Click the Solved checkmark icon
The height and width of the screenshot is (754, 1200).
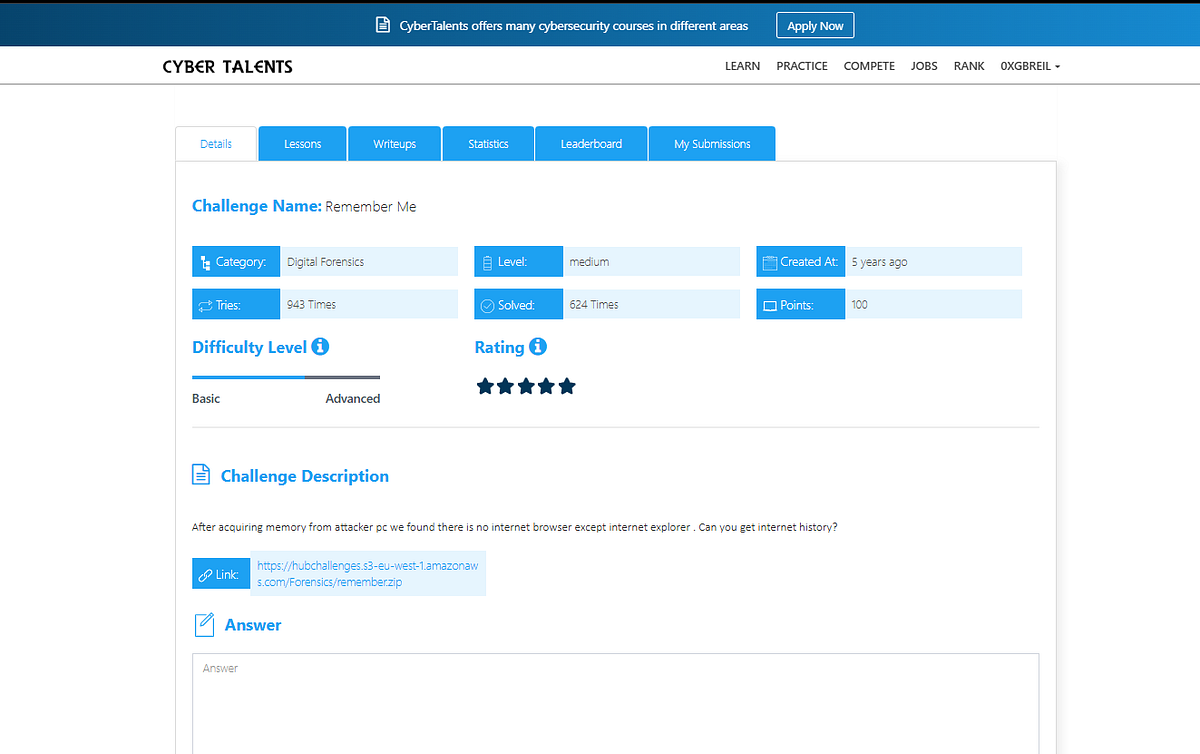488,305
